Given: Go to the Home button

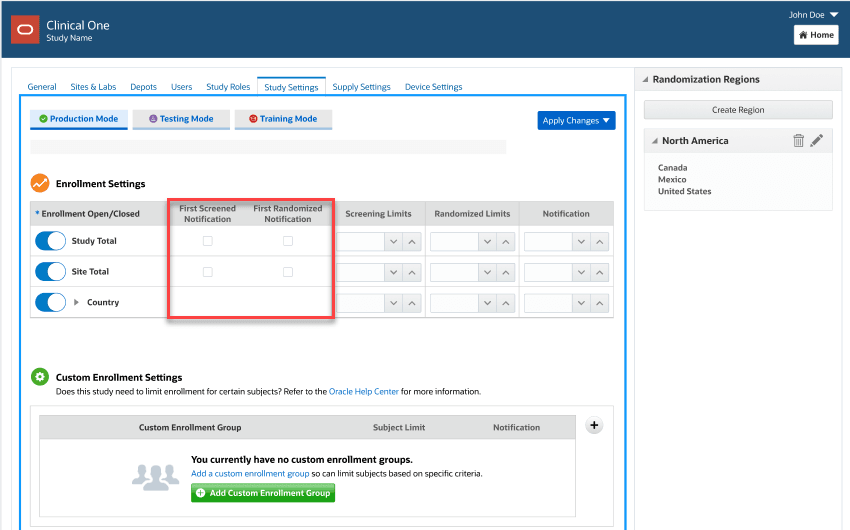Looking at the screenshot, I should coord(816,35).
